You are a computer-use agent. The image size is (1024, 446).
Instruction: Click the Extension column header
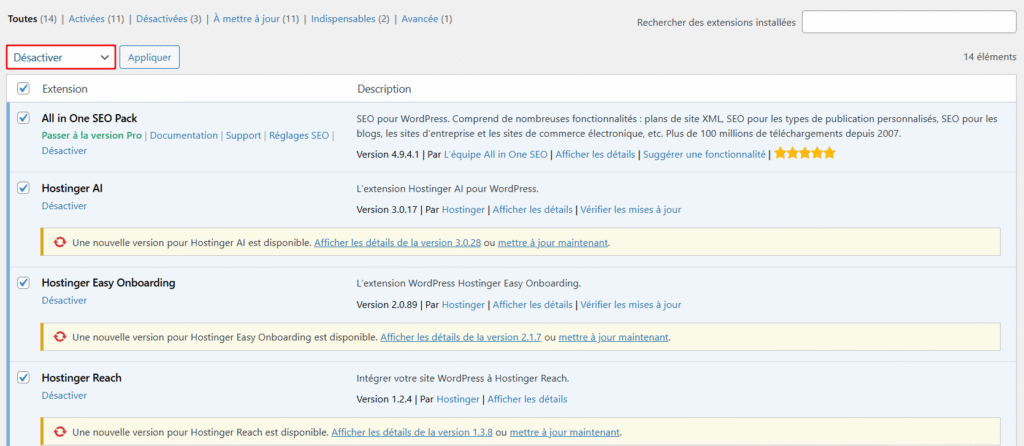[65, 88]
